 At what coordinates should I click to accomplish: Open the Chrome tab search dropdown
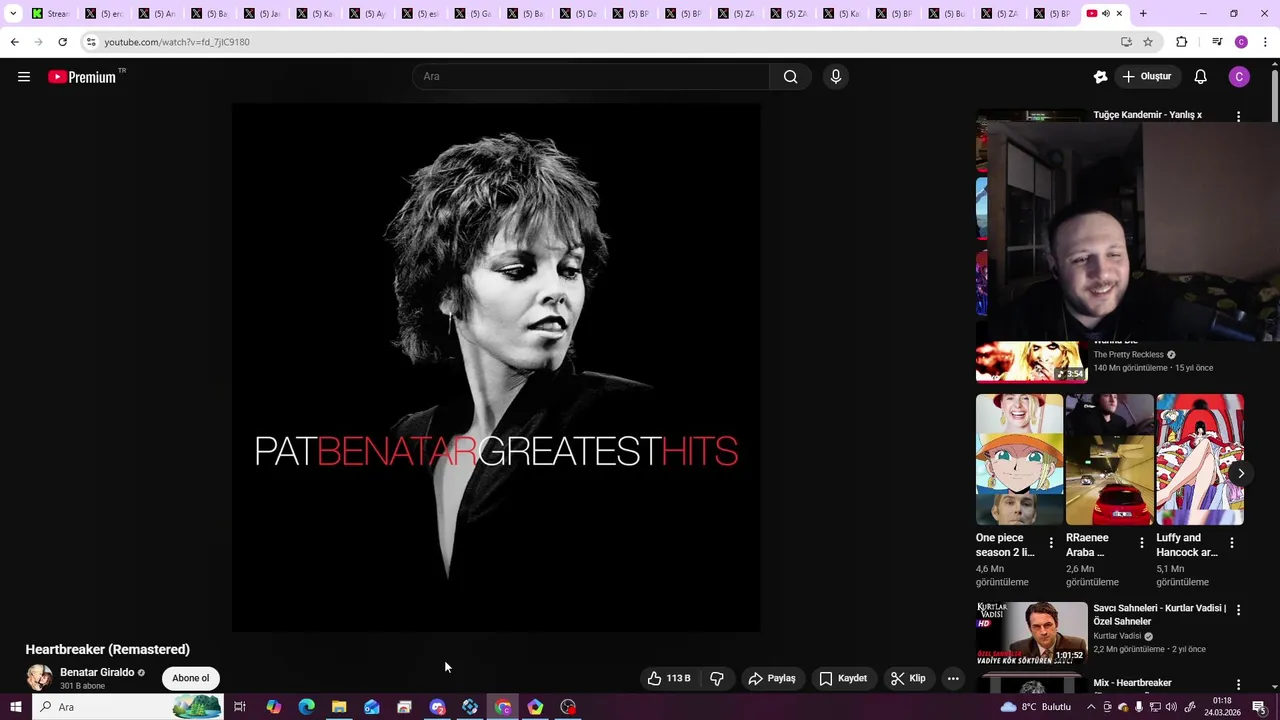pos(13,14)
